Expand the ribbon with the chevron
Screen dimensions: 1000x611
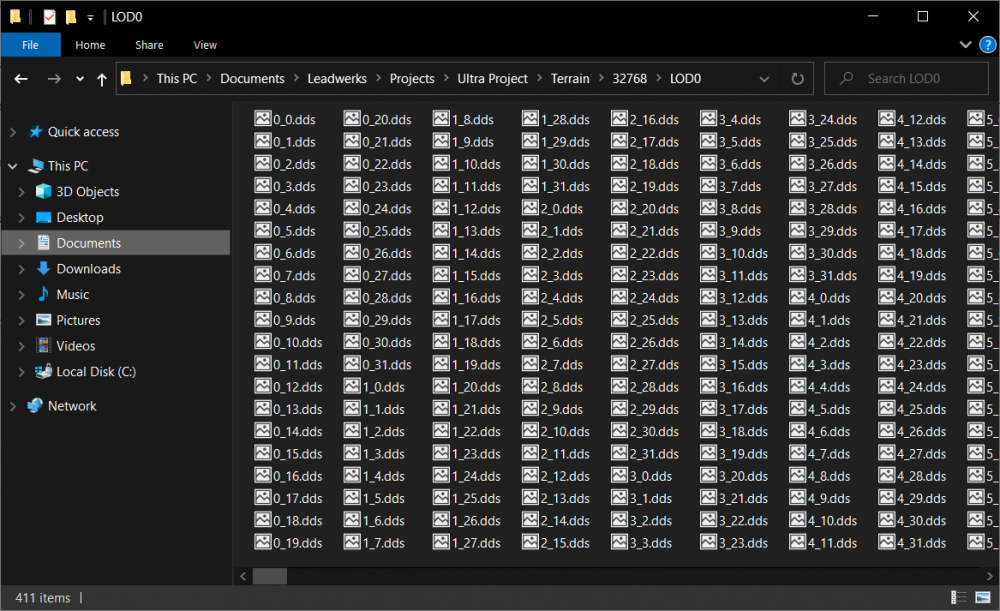point(964,45)
